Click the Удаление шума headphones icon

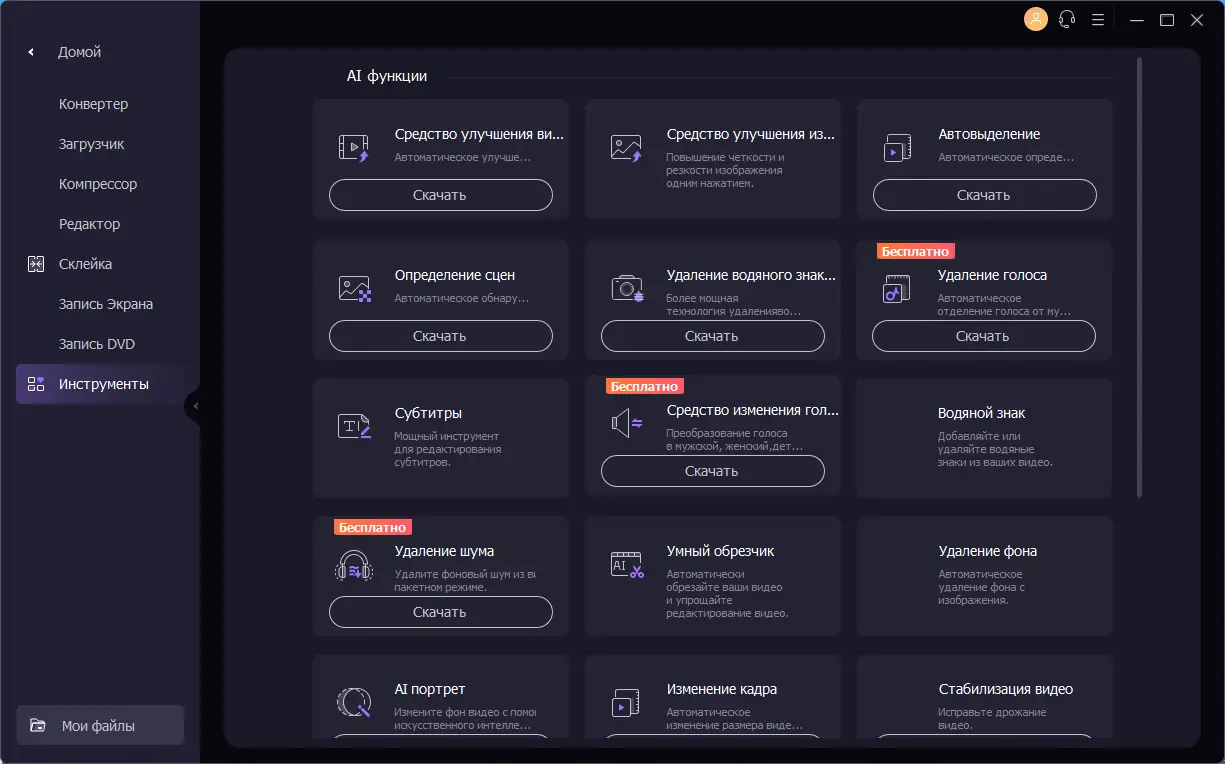(x=354, y=566)
